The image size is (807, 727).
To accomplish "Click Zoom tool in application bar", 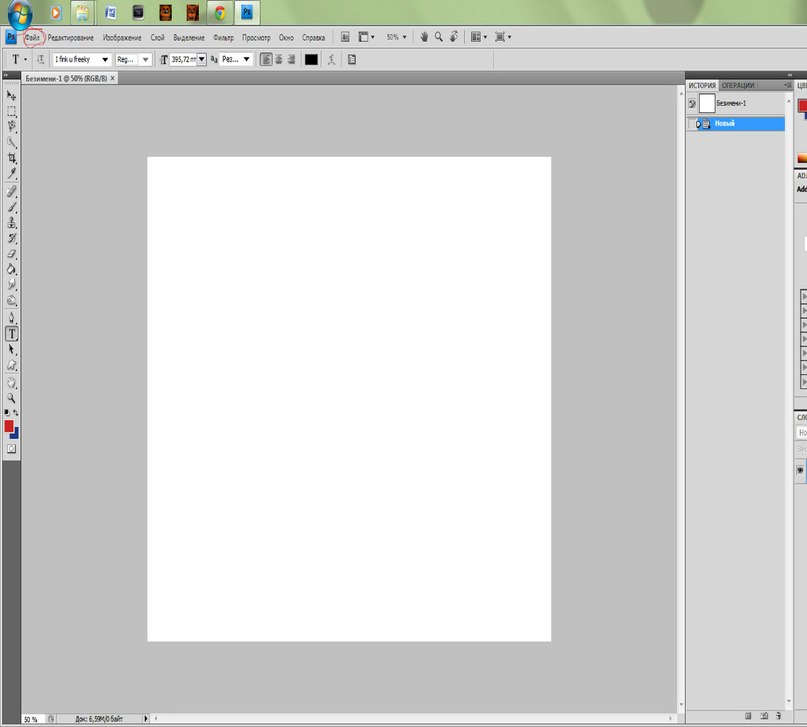I will [x=439, y=37].
